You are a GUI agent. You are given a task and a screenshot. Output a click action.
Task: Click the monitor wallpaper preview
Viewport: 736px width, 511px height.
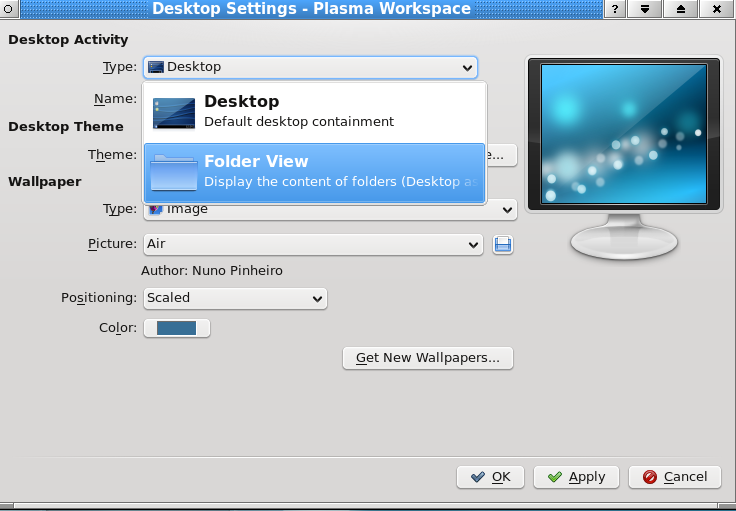tap(624, 134)
